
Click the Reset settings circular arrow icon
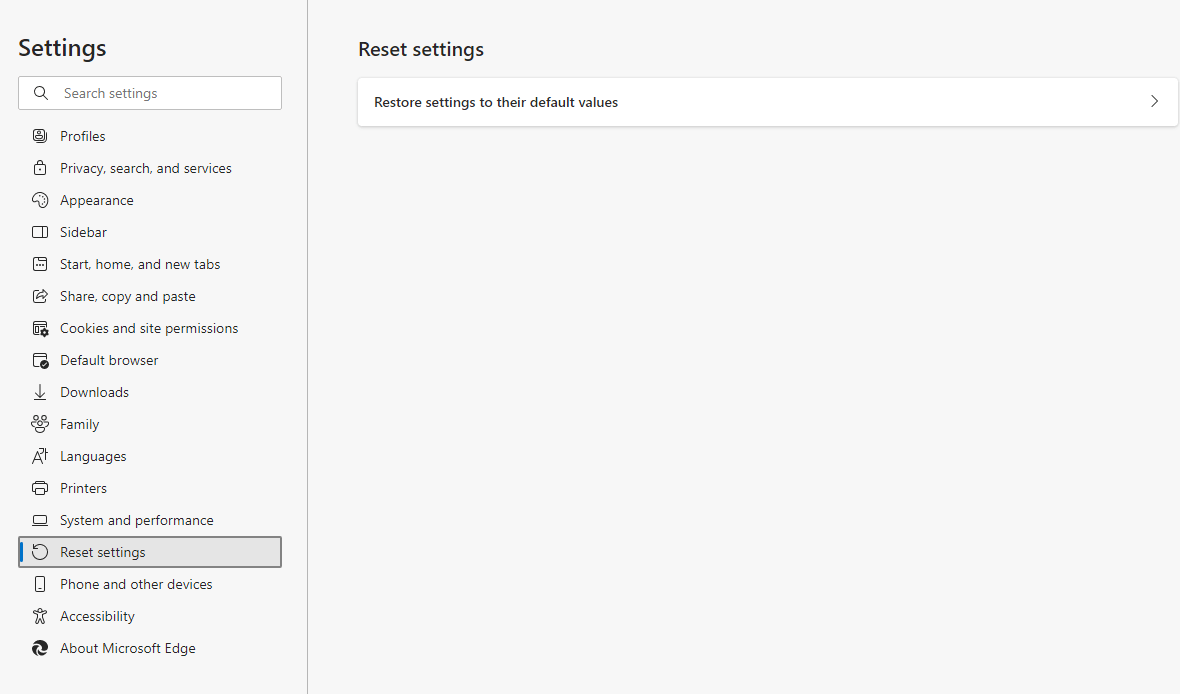point(40,552)
